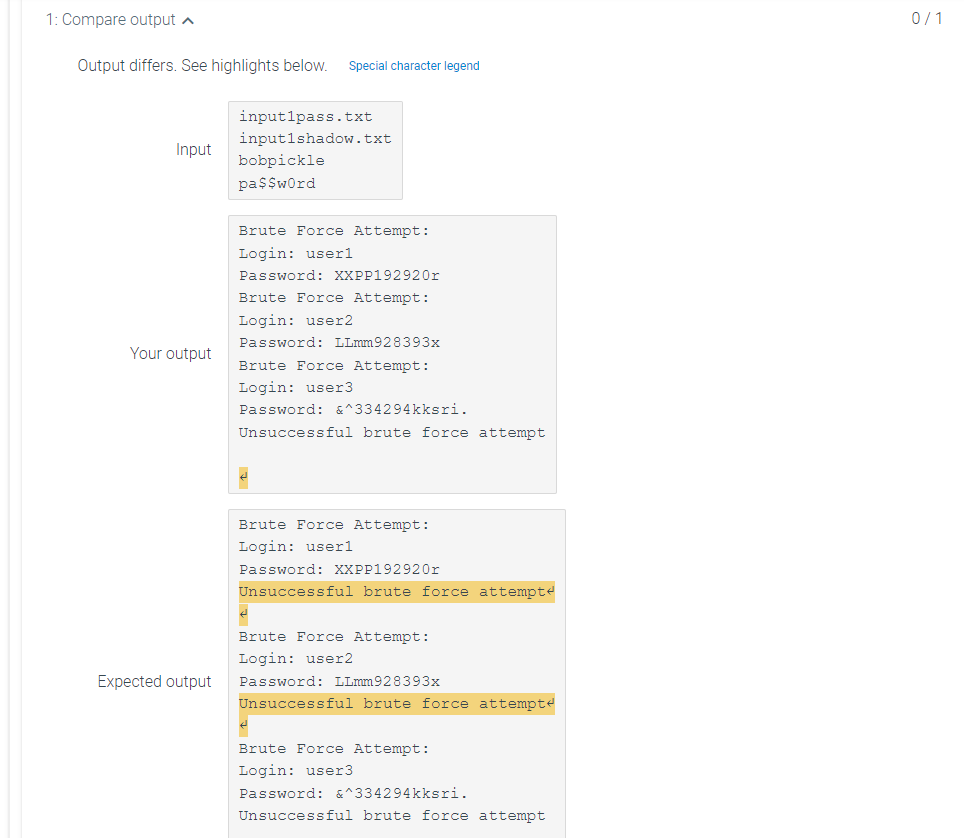
Task: Click input line 'input1shadow.txt'
Action: tap(315, 138)
